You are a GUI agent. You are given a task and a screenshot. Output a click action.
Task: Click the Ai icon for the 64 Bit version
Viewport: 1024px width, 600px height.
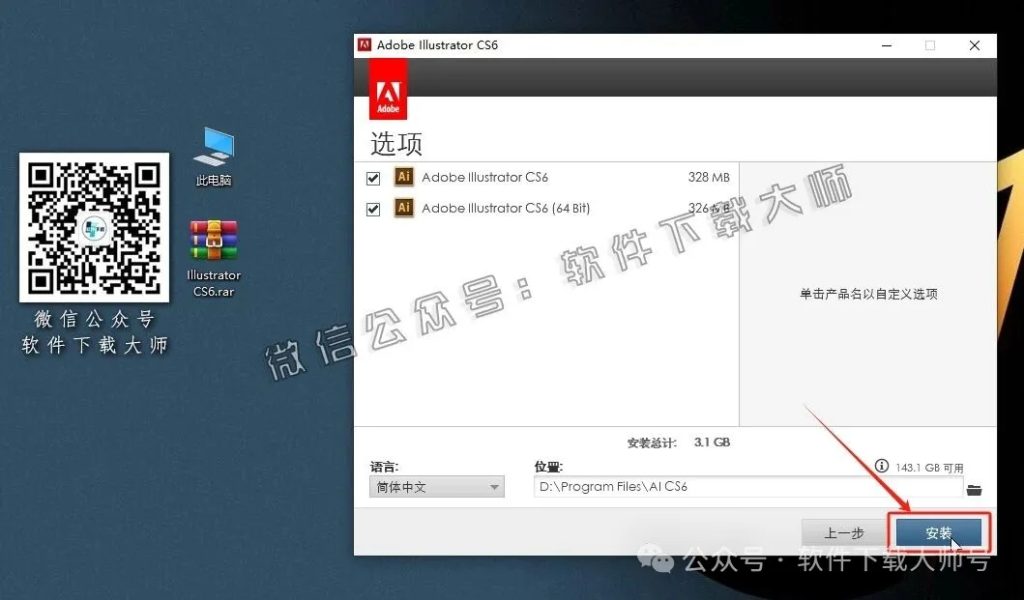click(x=401, y=208)
